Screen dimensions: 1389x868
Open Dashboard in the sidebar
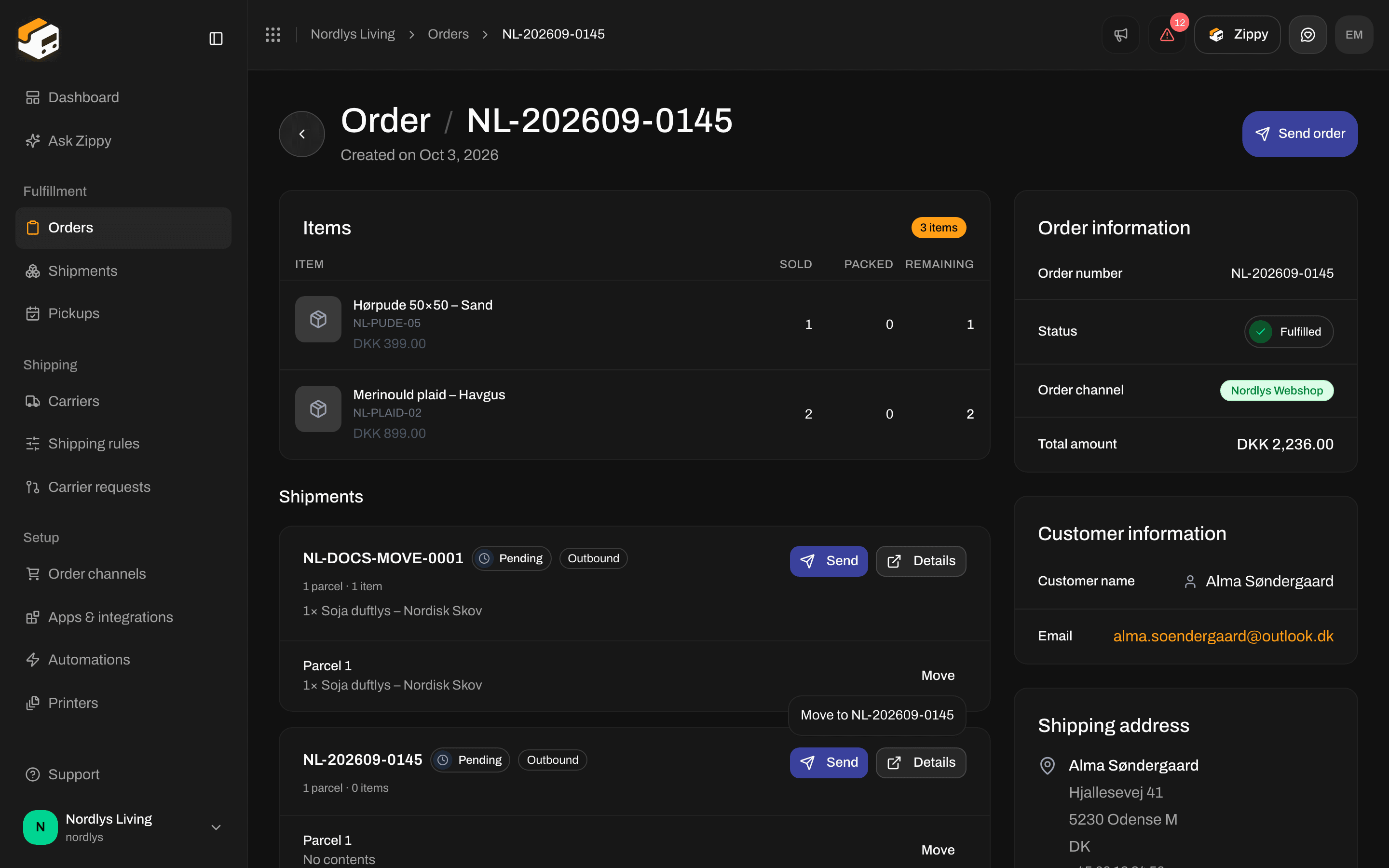point(123,97)
